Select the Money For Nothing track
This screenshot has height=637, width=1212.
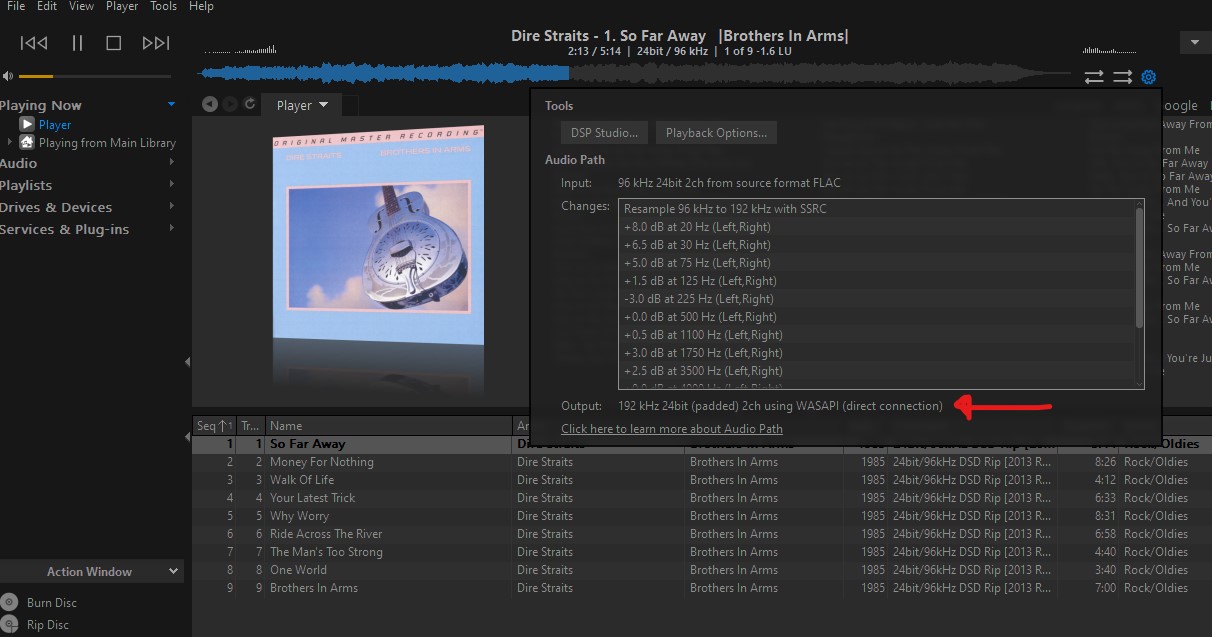click(x=701, y=462)
